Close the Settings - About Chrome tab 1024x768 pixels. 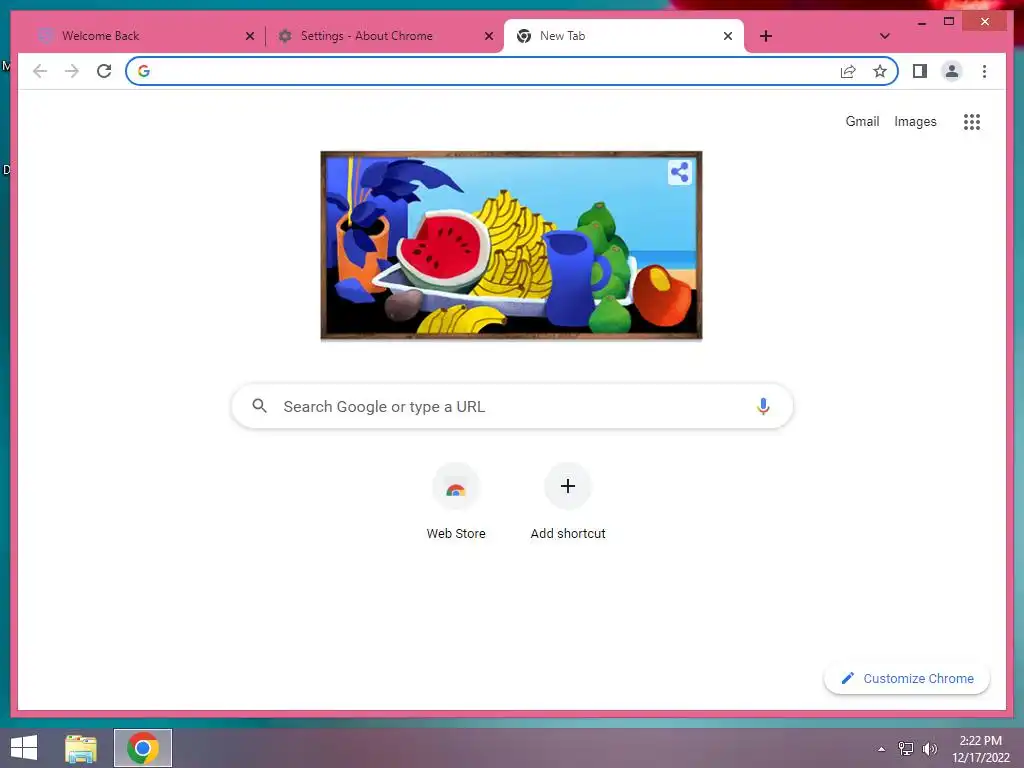pyautogui.click(x=488, y=36)
